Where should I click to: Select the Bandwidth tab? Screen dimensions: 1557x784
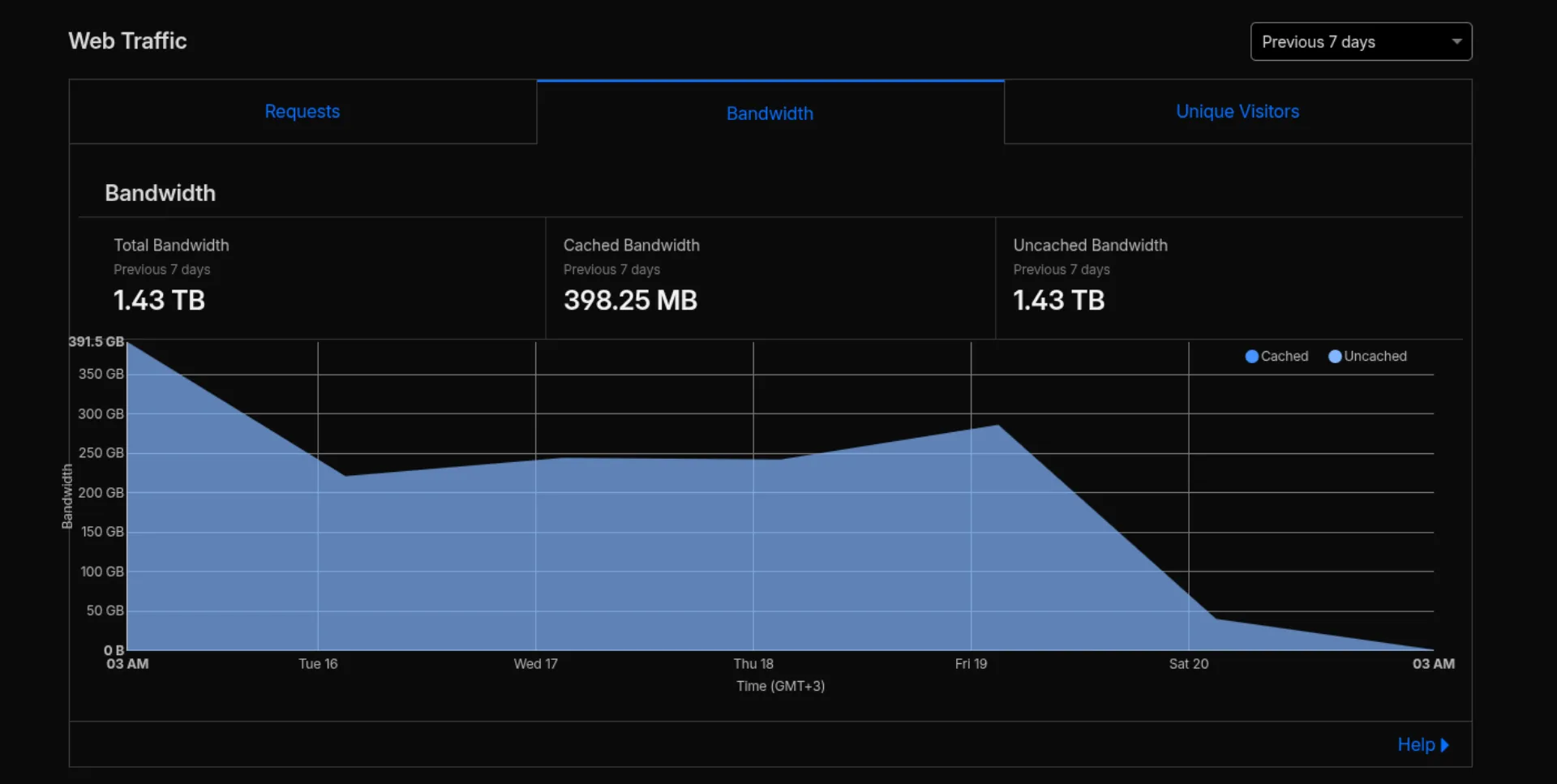coord(770,114)
